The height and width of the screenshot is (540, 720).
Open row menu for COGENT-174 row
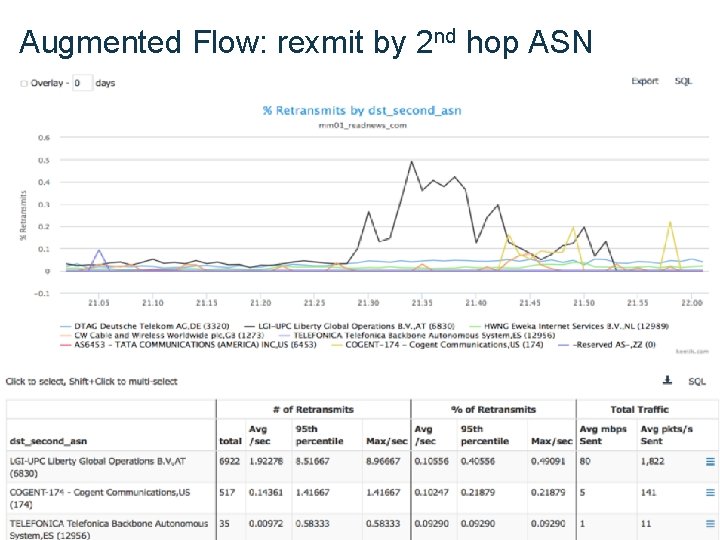[710, 493]
